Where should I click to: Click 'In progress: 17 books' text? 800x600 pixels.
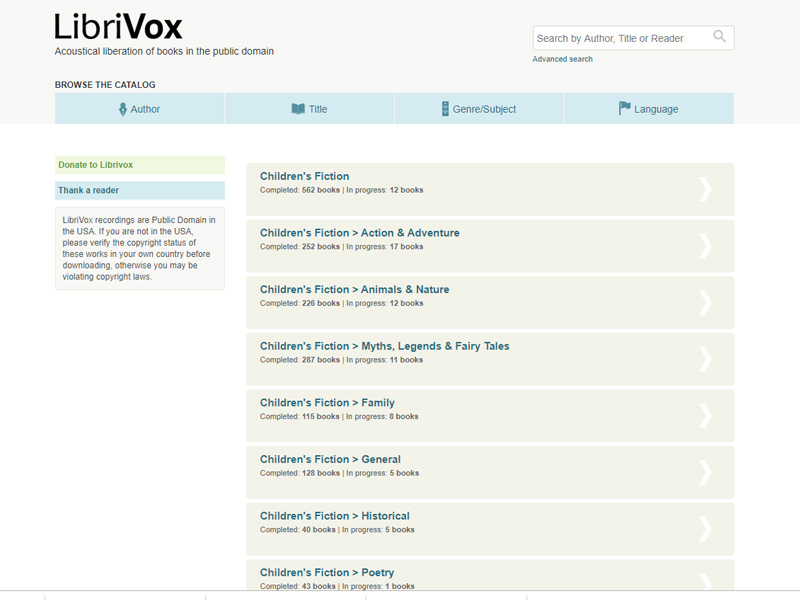tap(385, 246)
